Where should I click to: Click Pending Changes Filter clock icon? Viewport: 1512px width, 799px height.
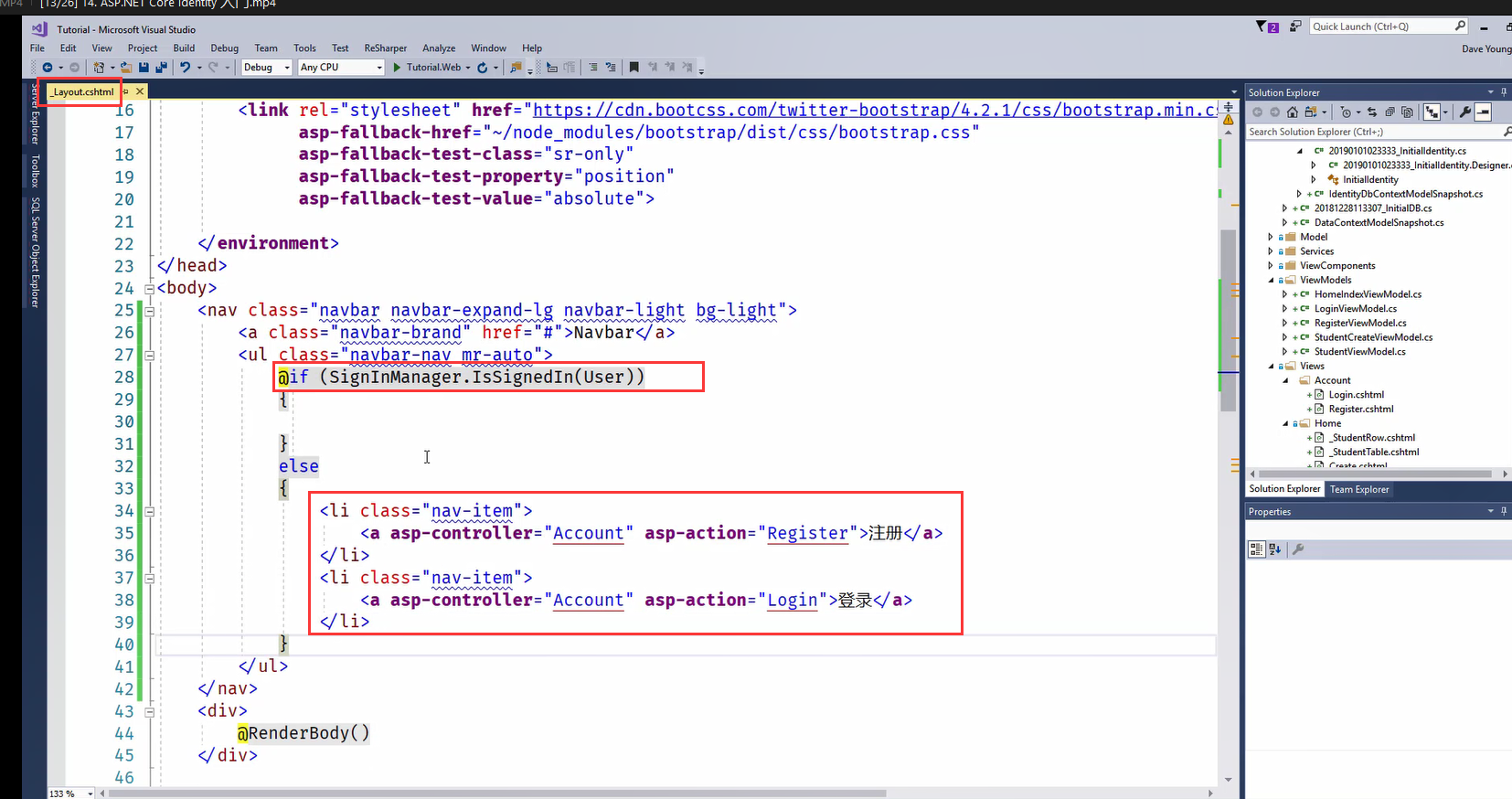[x=1346, y=112]
